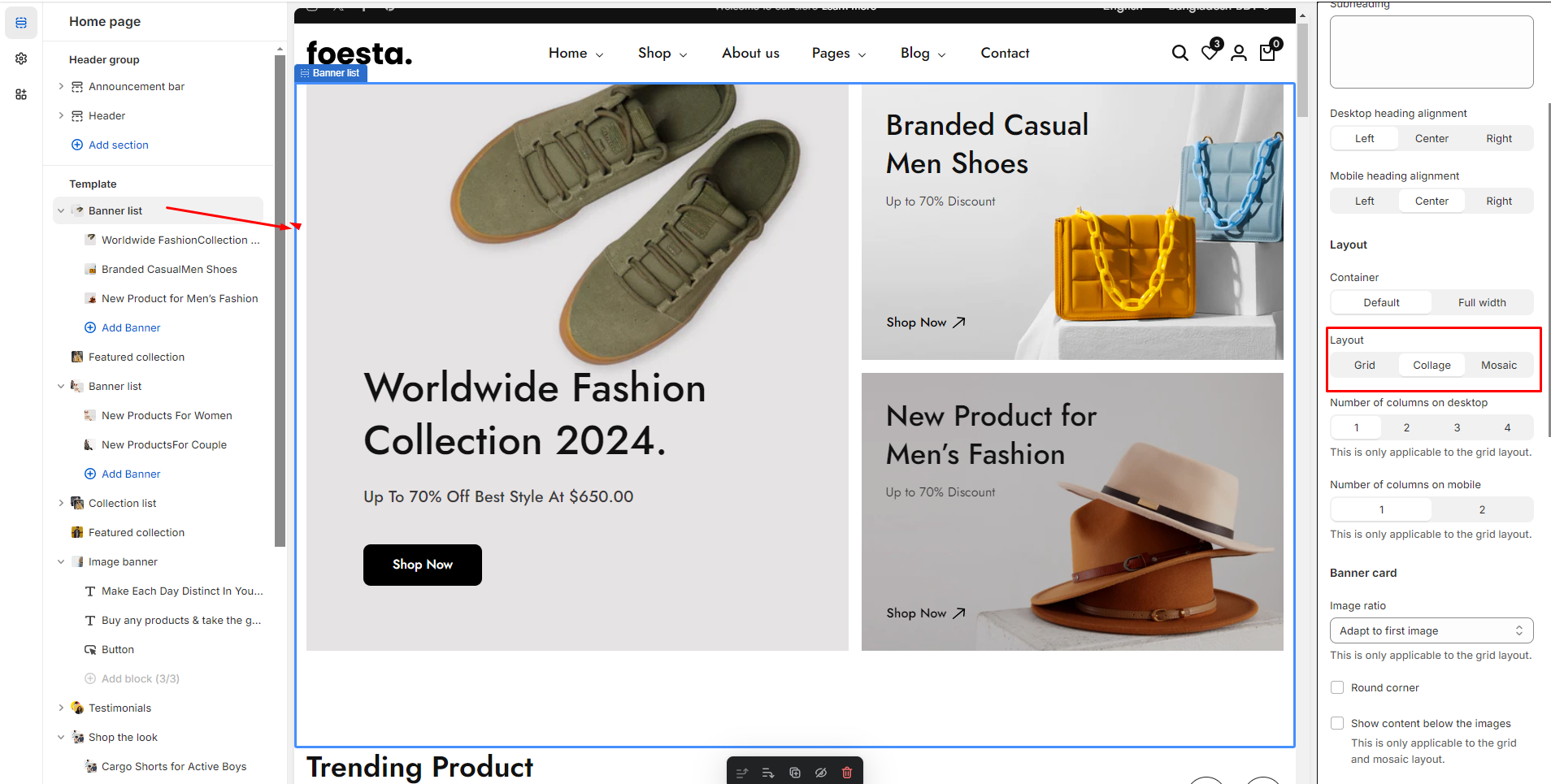Open theme settings gear icon
Image resolution: width=1551 pixels, height=784 pixels.
21,58
